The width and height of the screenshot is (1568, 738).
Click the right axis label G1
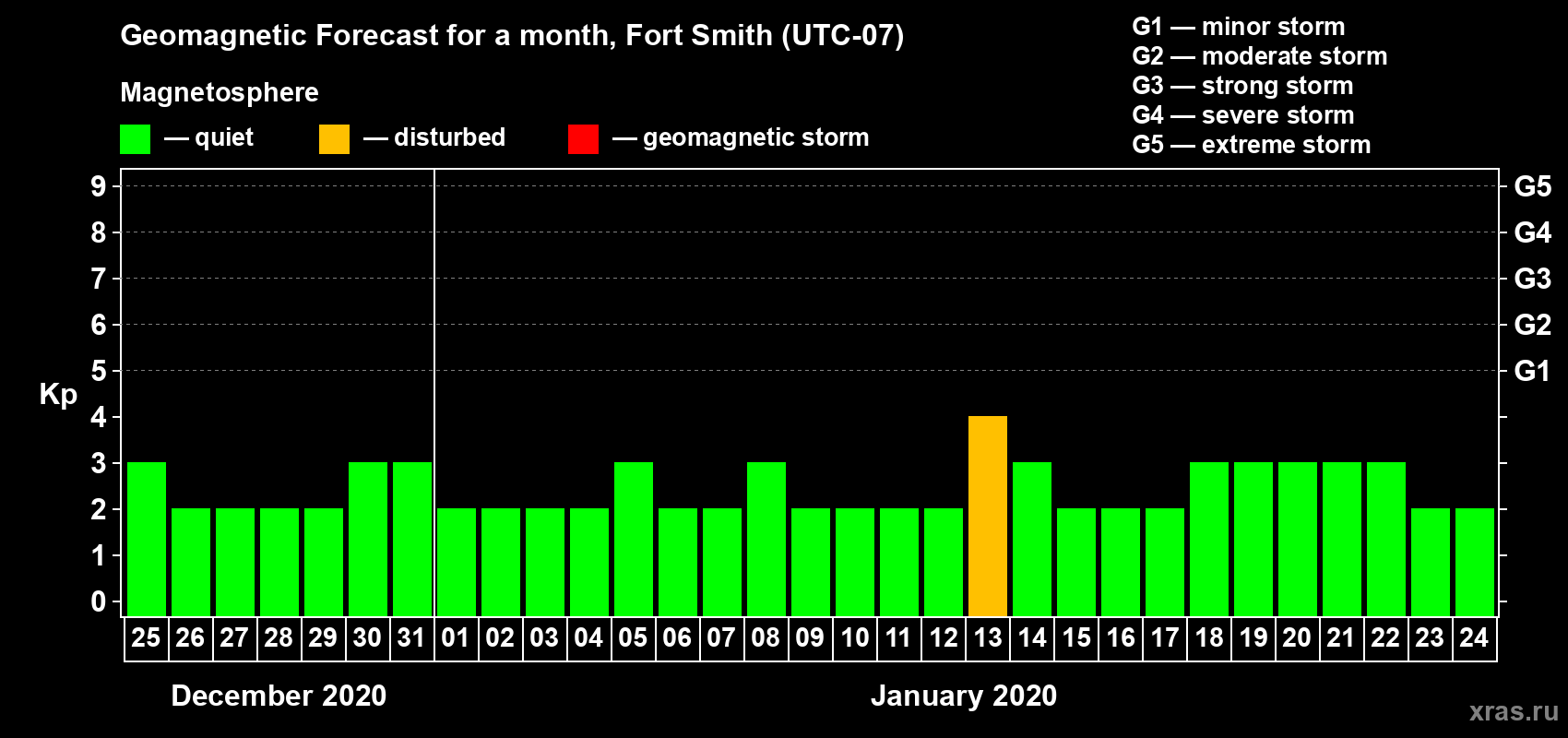pos(1533,371)
